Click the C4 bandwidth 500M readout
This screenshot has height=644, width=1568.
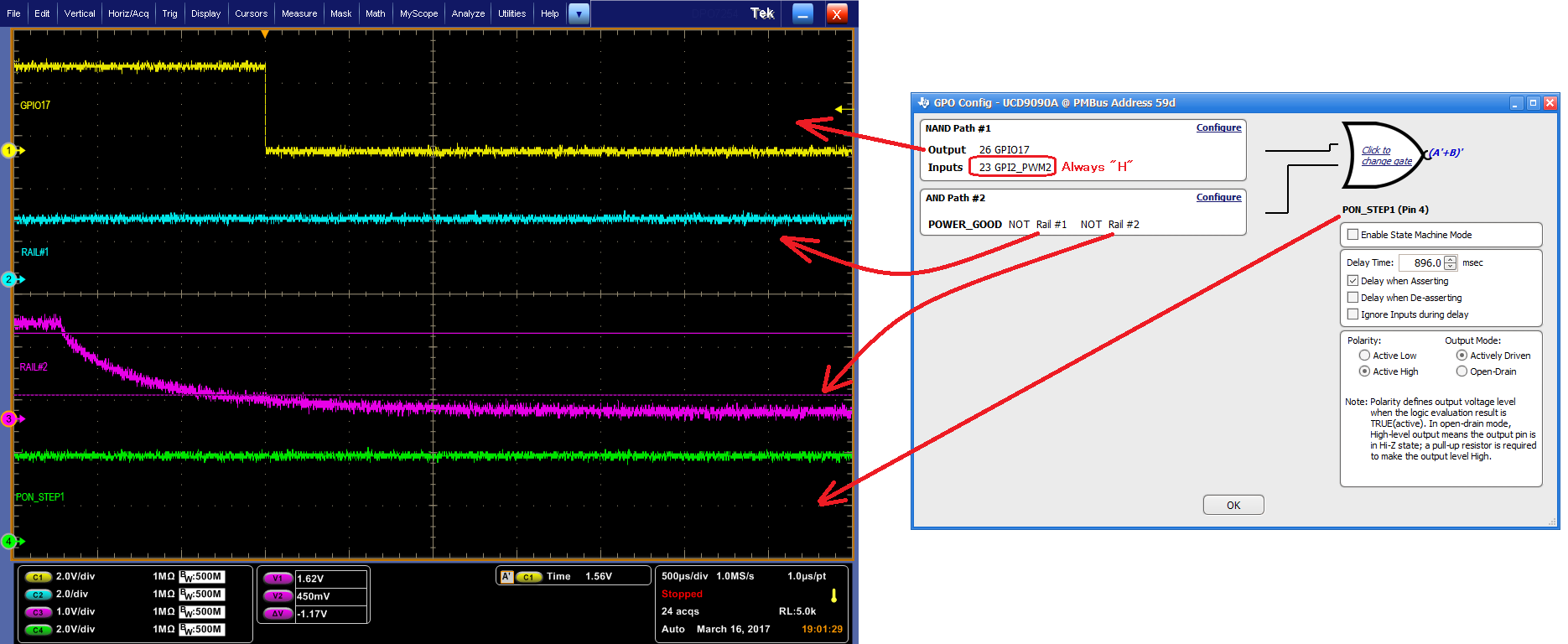click(x=202, y=630)
